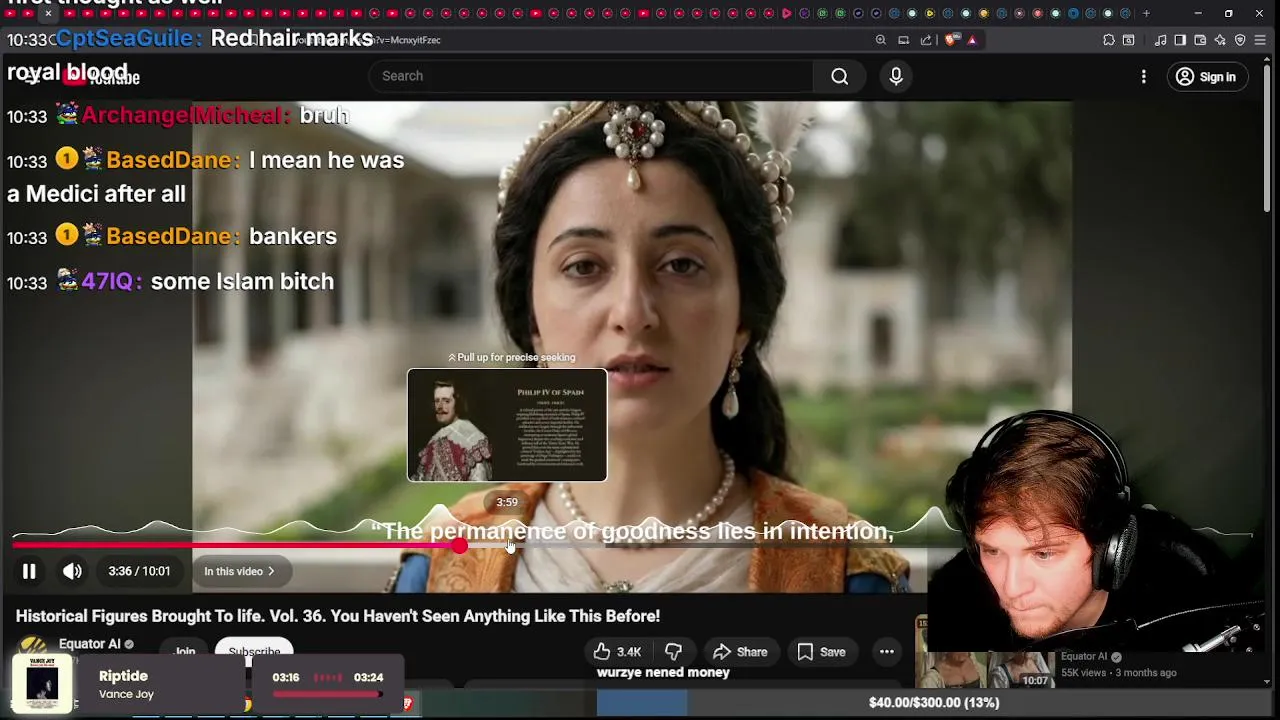Click the video title text
1280x720 pixels.
(x=338, y=616)
